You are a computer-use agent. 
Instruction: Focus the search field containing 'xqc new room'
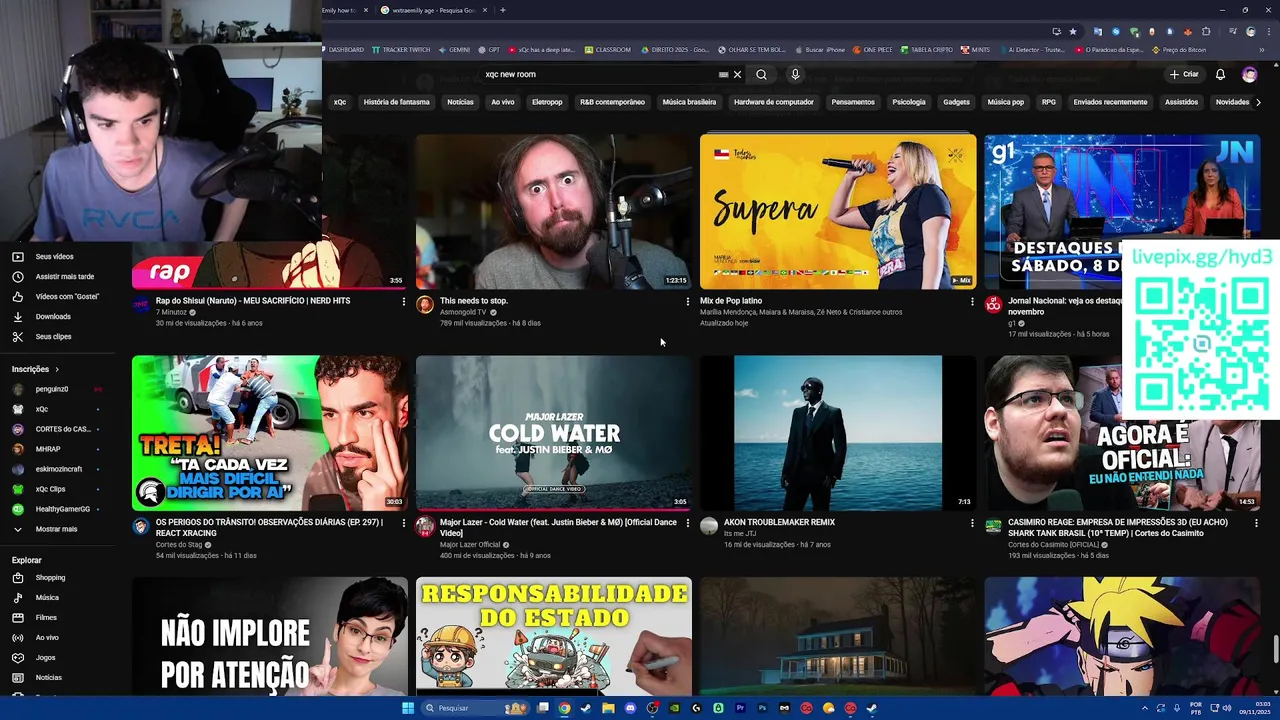(x=600, y=74)
